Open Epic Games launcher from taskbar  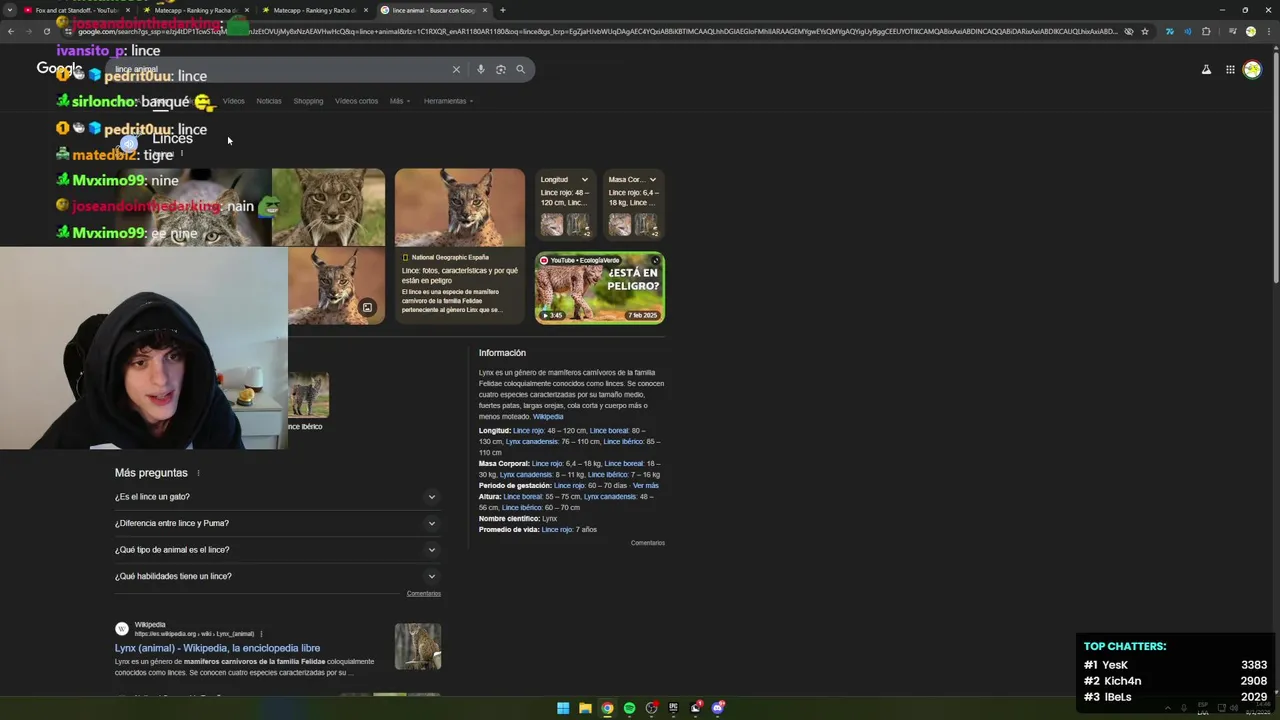673,708
